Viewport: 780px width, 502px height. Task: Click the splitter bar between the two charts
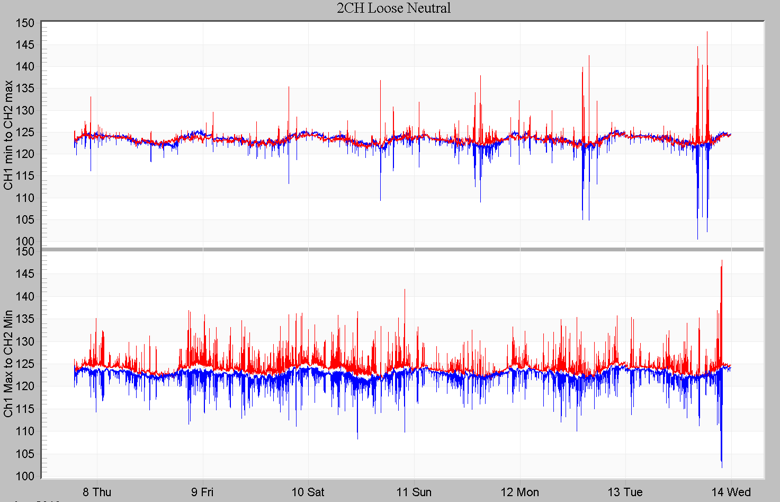tap(402, 249)
